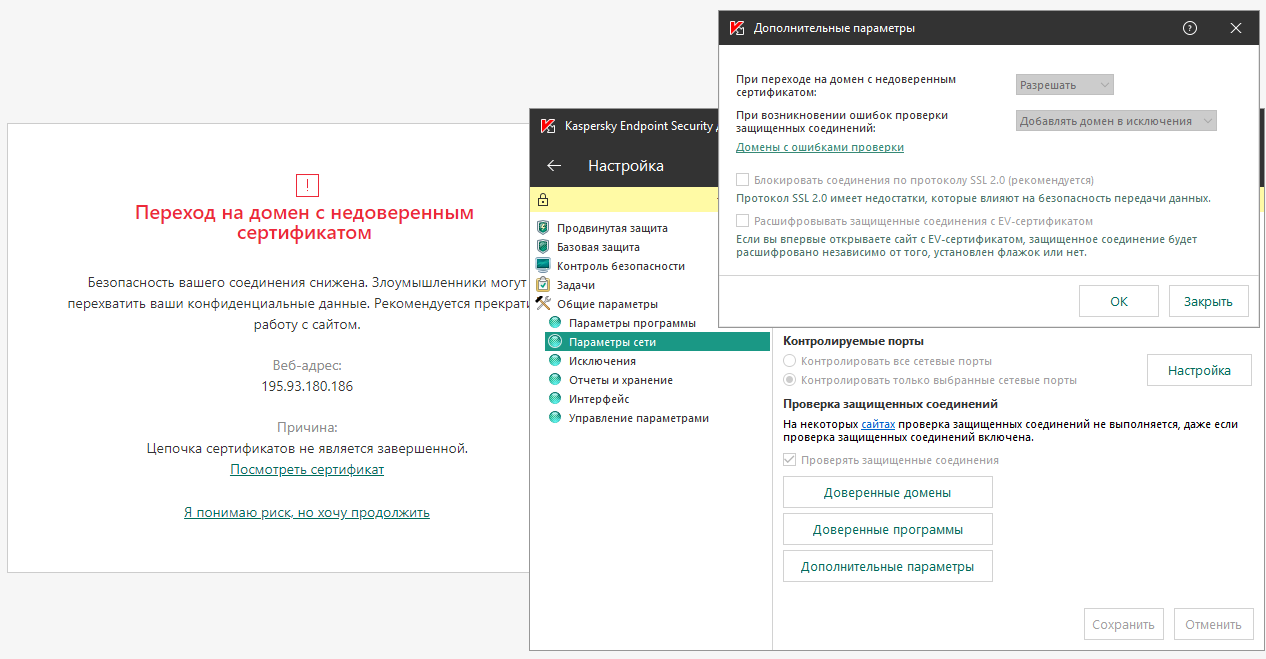Click the Базовая защита shield icon
Screen dimensions: 1266x659
coord(543,247)
